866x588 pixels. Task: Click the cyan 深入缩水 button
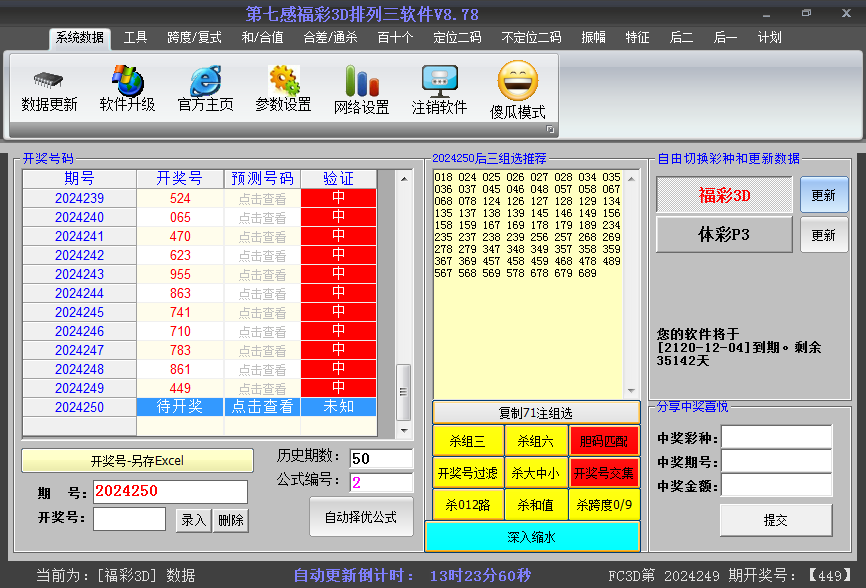click(532, 537)
